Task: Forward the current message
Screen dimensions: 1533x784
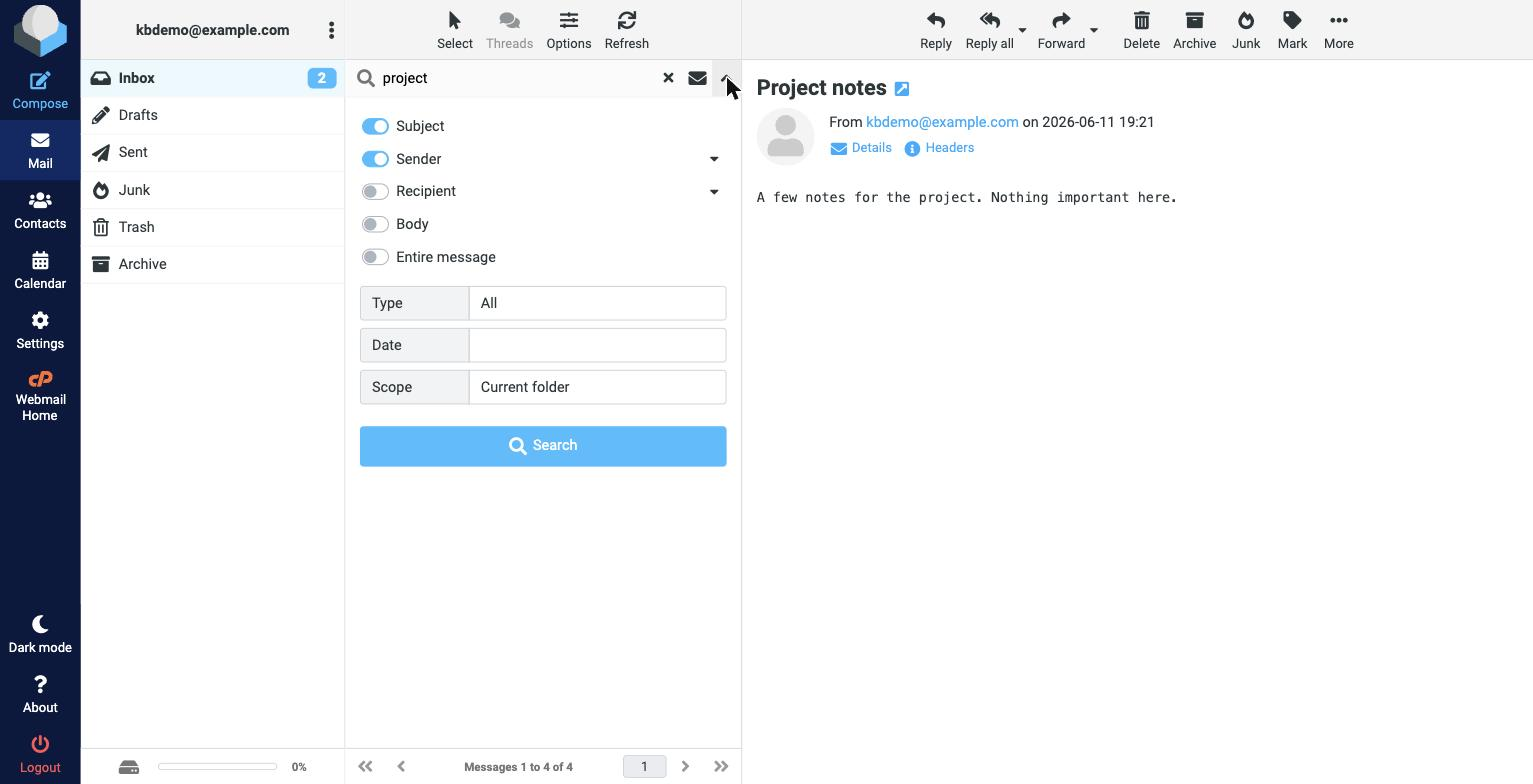Action: (x=1061, y=30)
